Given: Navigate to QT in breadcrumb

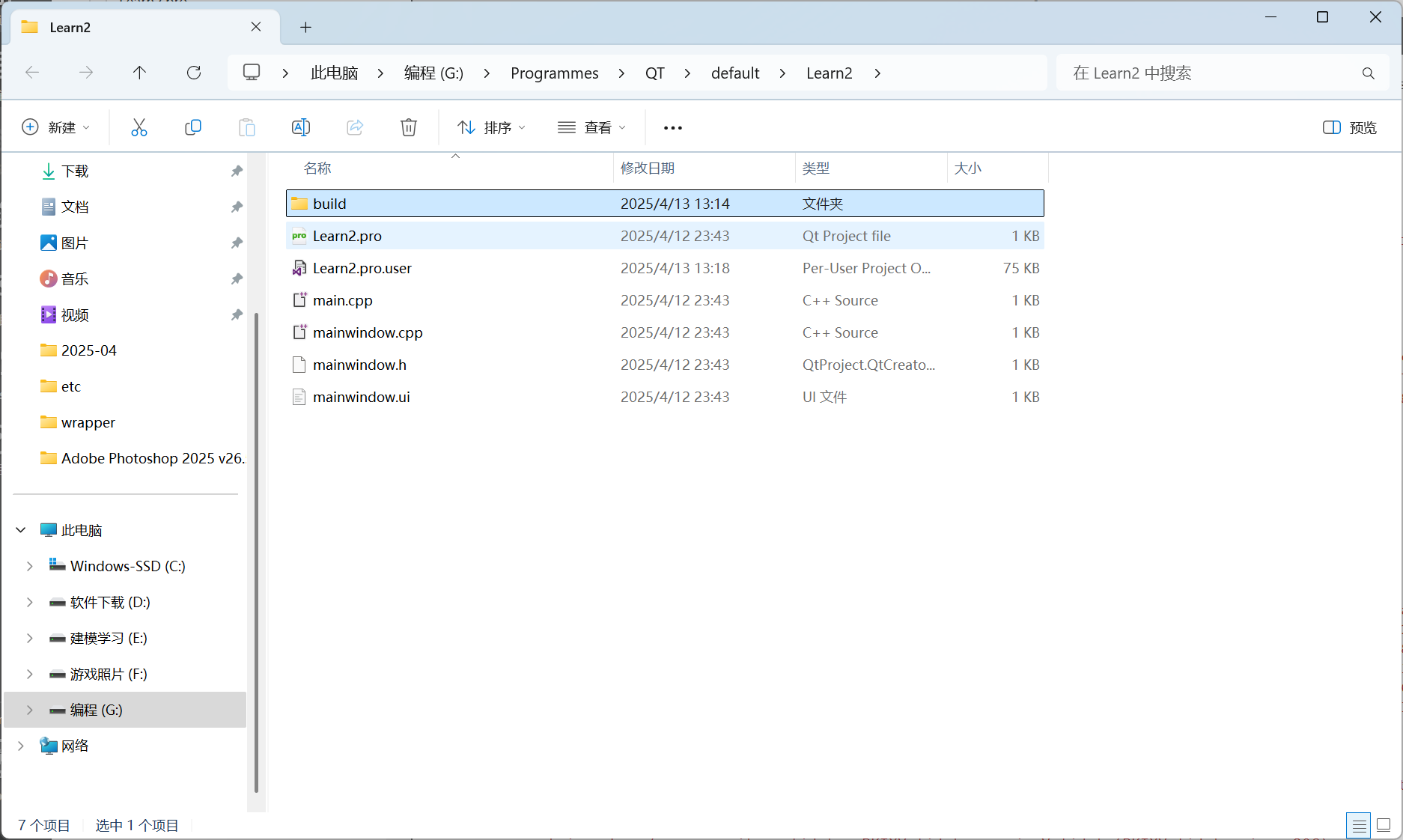Looking at the screenshot, I should point(655,73).
